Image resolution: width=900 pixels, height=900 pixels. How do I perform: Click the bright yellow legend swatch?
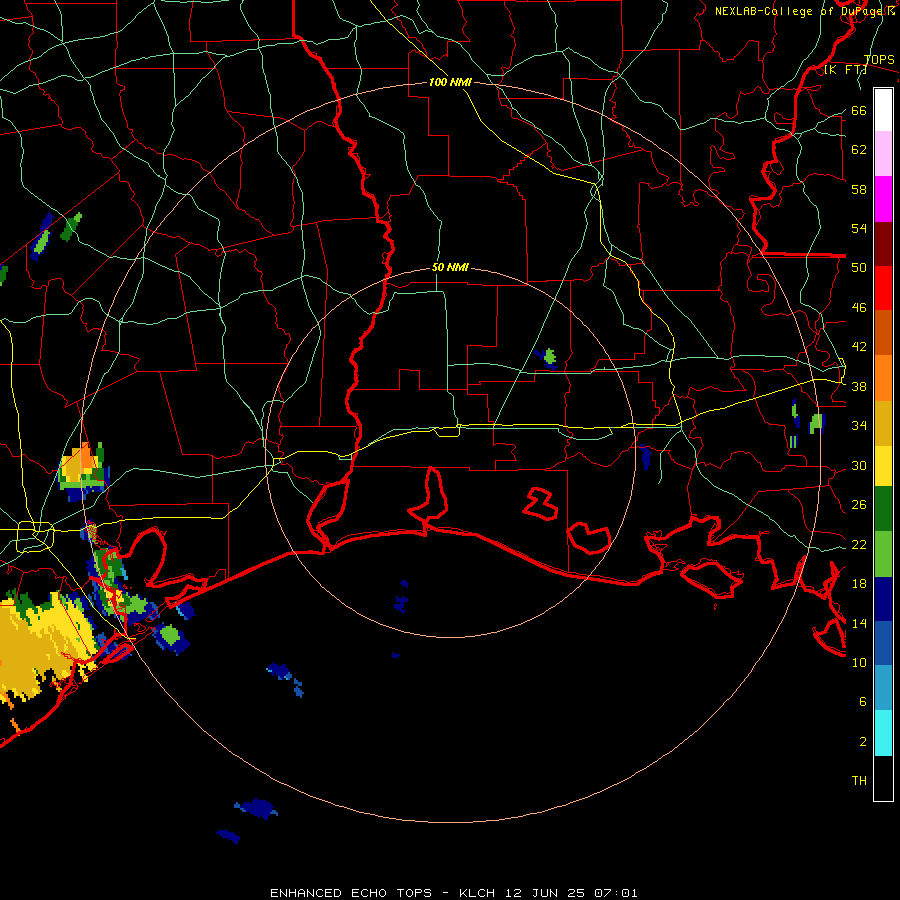pos(883,466)
